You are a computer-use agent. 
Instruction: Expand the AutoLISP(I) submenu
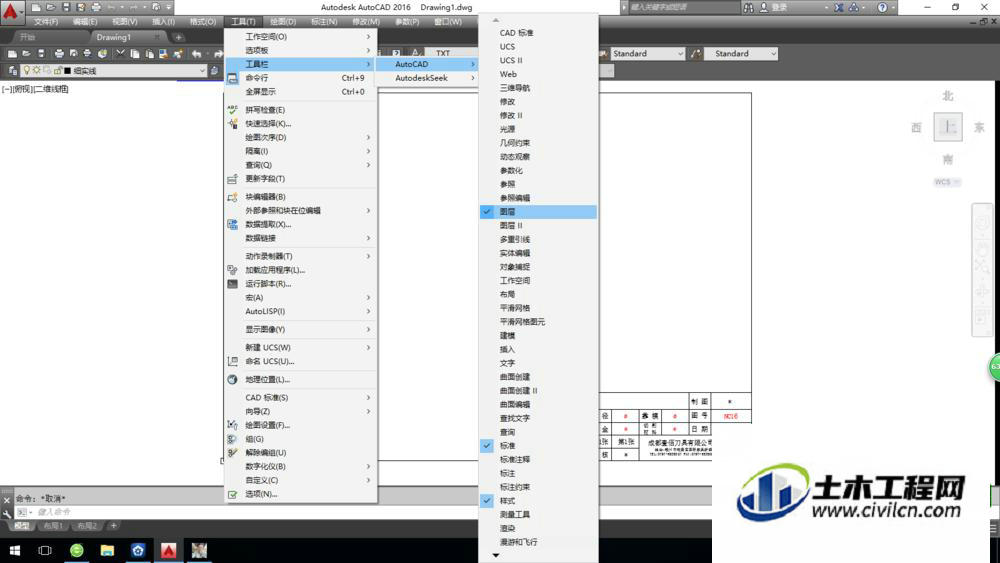click(x=301, y=311)
